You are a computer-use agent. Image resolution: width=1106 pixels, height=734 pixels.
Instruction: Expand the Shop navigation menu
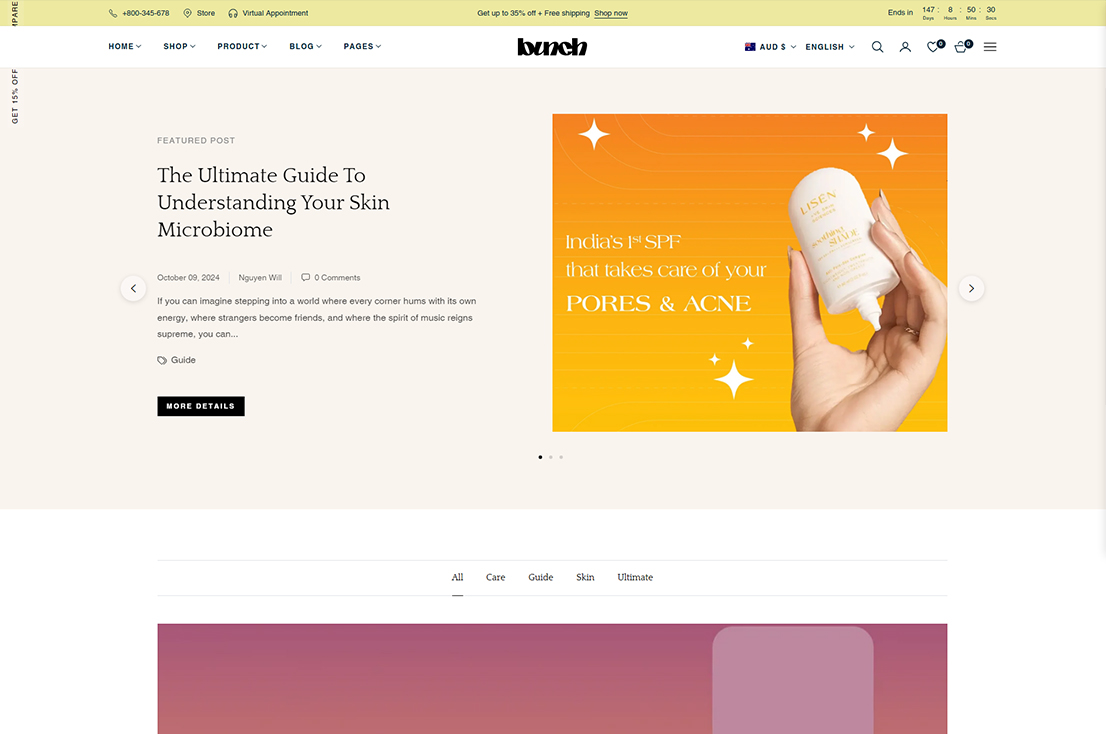click(x=179, y=47)
